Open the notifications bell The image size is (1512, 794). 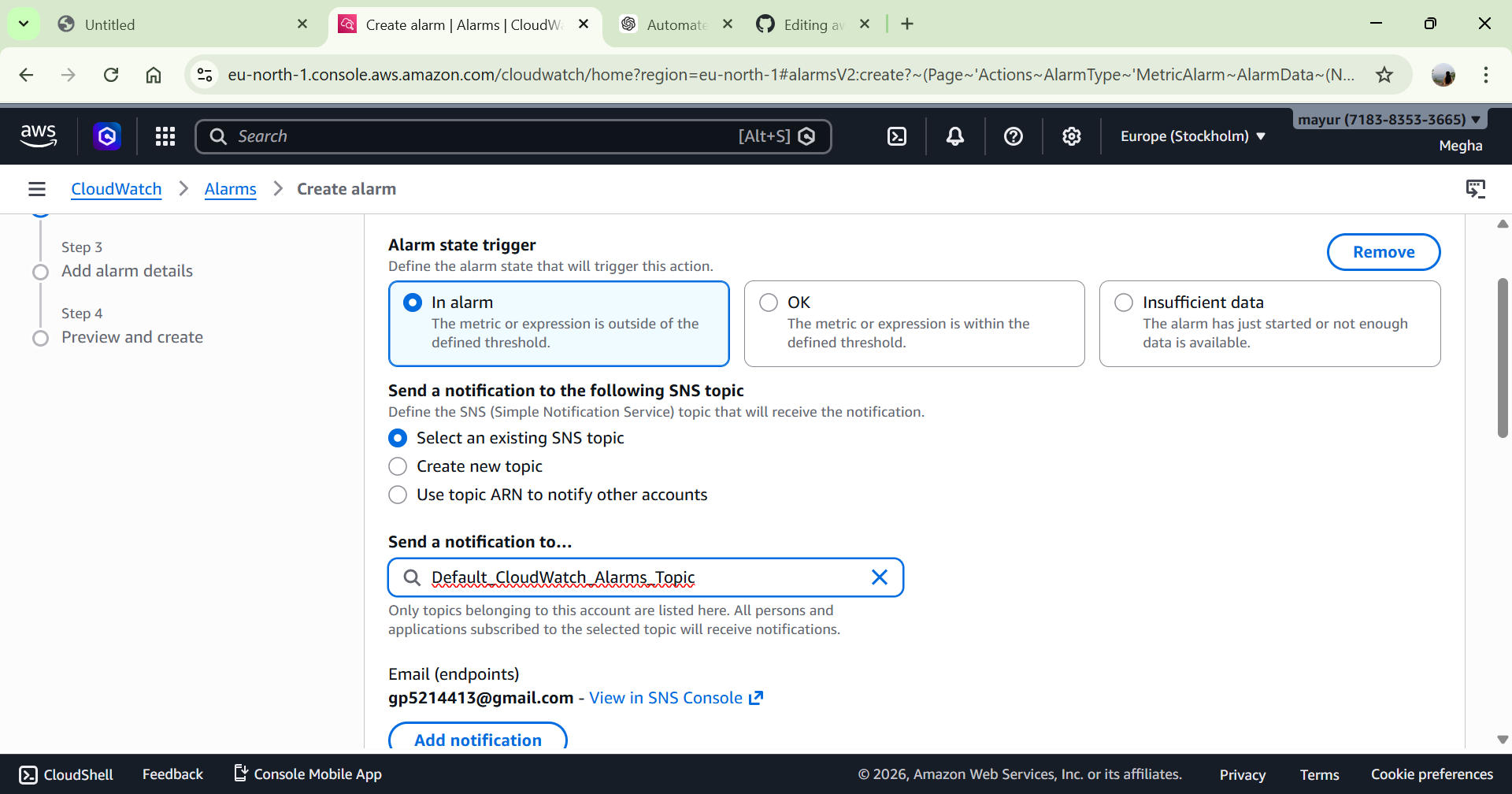[x=955, y=136]
